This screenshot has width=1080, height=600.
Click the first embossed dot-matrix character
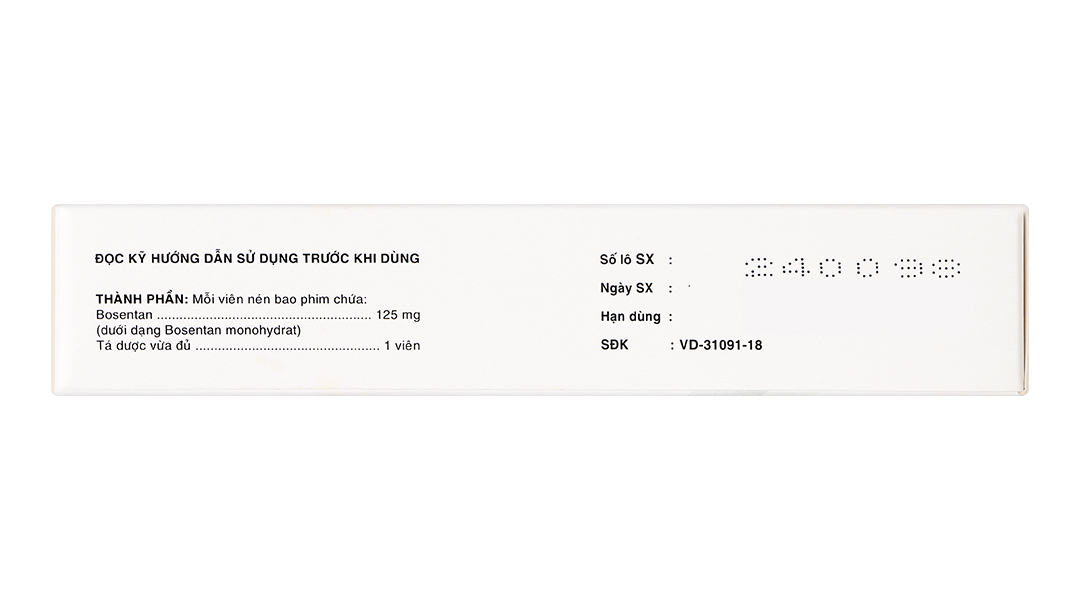click(x=760, y=268)
